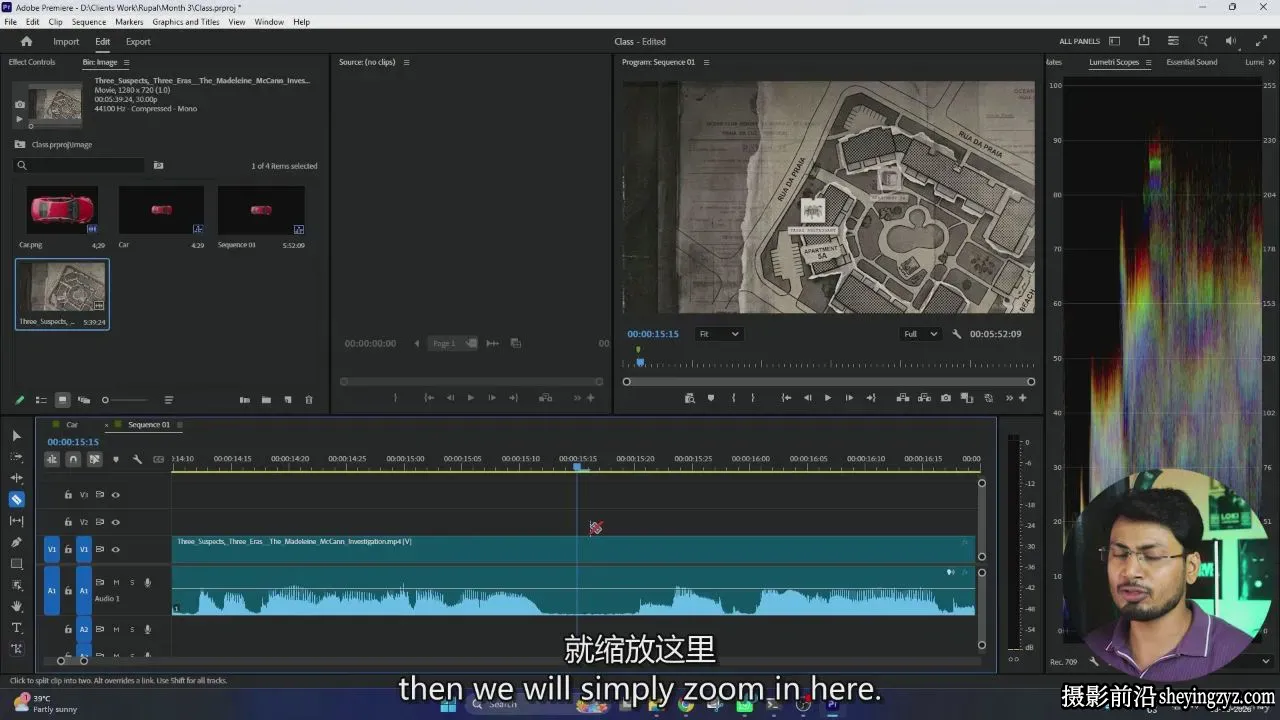This screenshot has height=720, width=1280.
Task: Add marker in timeline header
Action: click(116, 459)
